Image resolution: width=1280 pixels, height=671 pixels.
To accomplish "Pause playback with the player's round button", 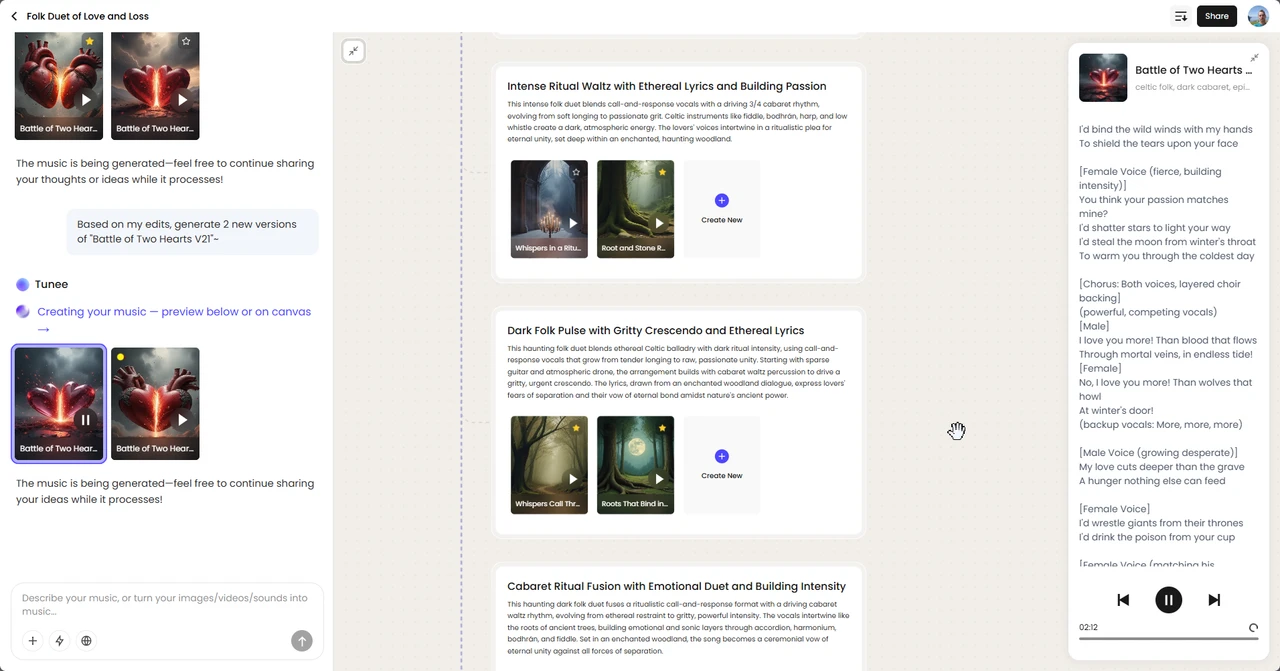I will 1168,600.
